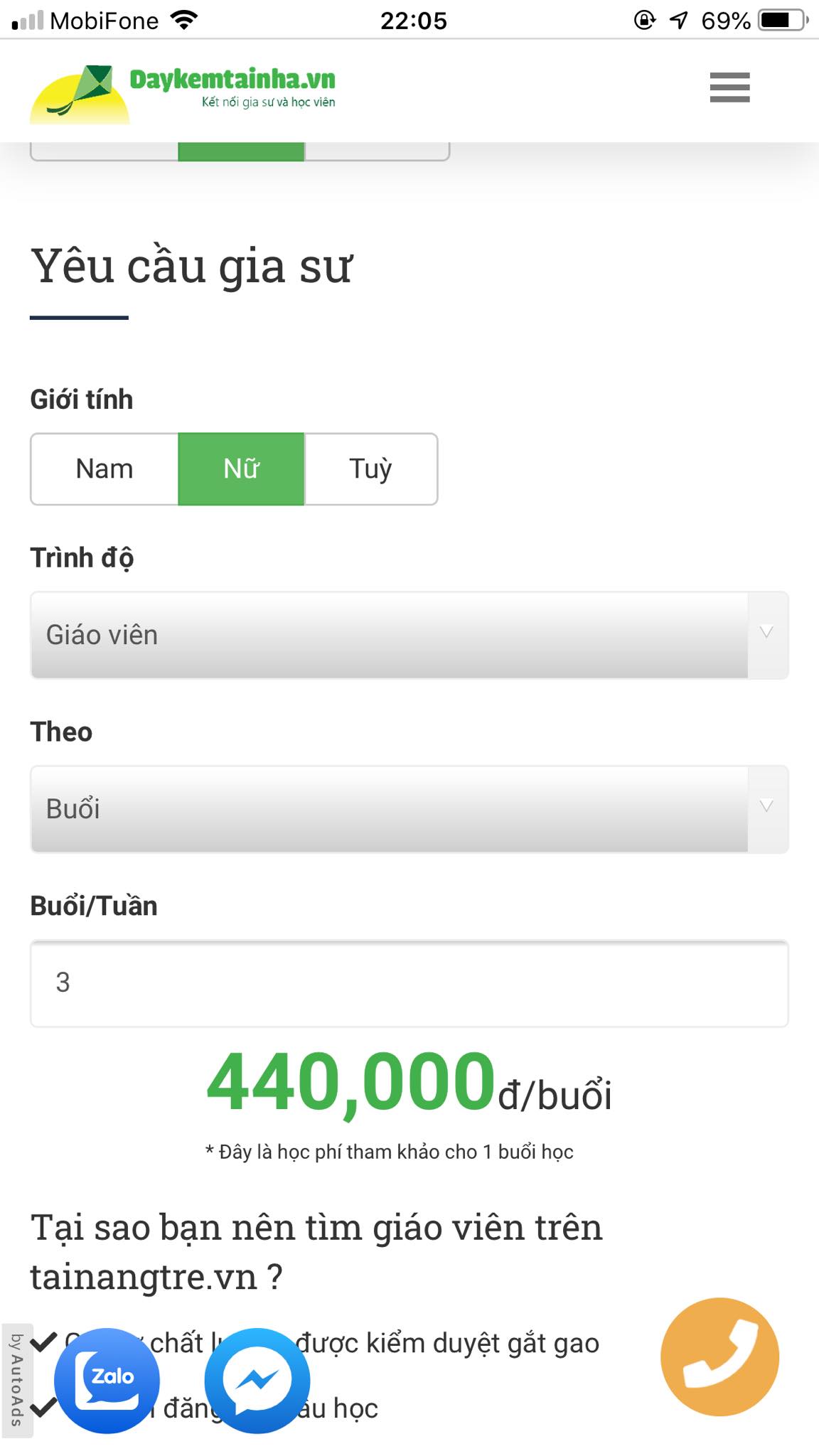The width and height of the screenshot is (819, 1456).
Task: Click the Buổi/Tuần input field showing 3
Action: pos(409,982)
